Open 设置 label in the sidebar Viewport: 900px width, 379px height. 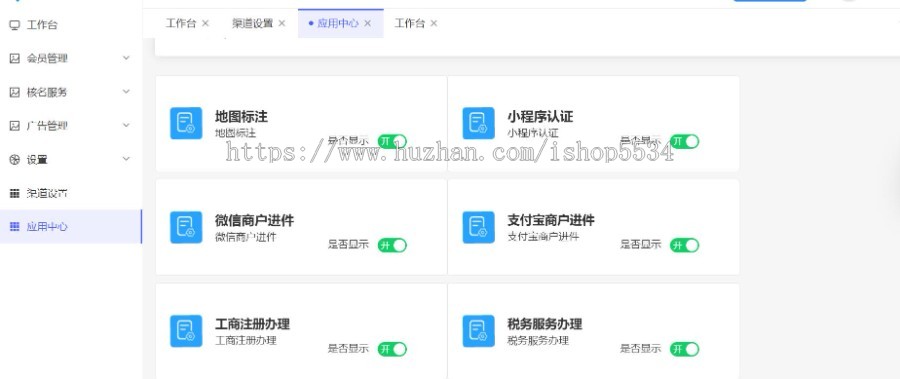tap(37, 160)
